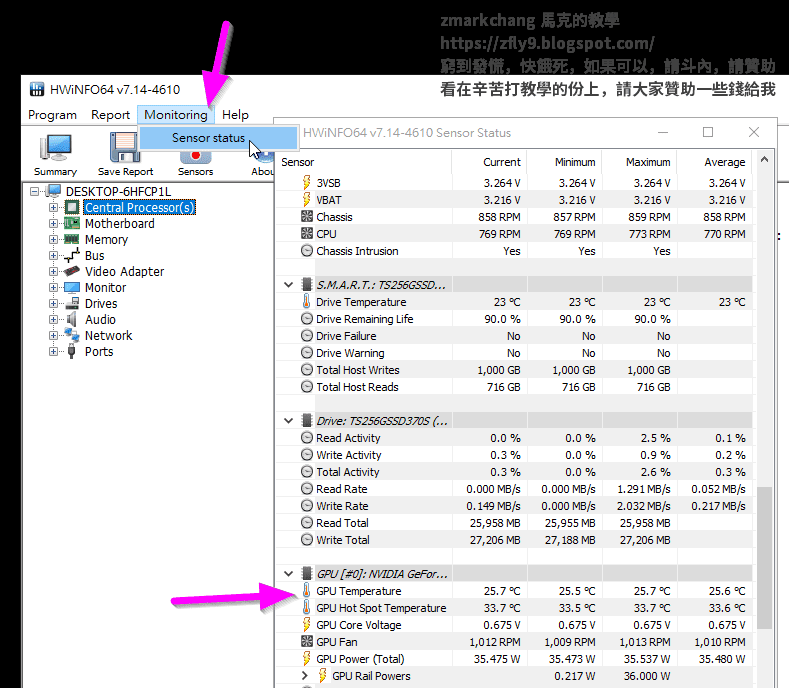Select the Total Host Writes row

[514, 369]
